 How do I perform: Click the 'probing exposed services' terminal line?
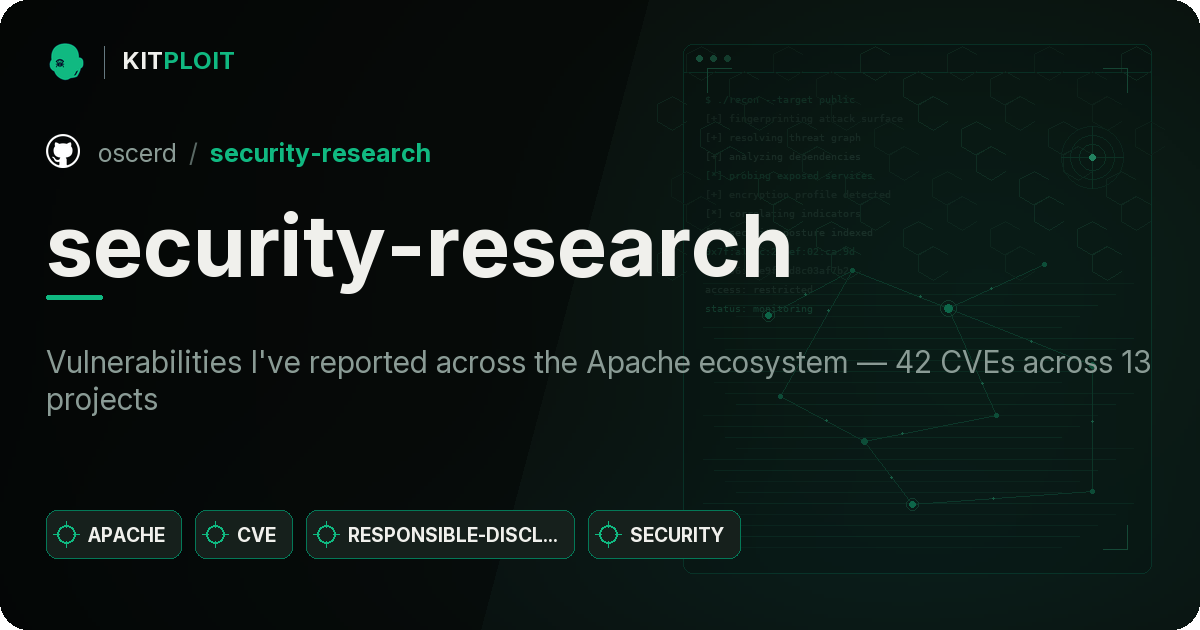(x=788, y=175)
